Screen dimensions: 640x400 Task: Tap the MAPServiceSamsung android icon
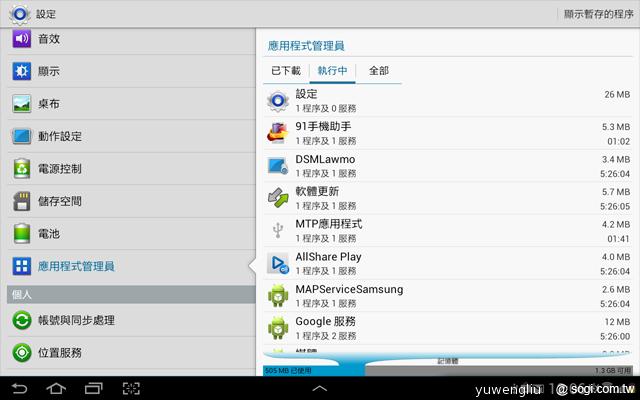coord(278,296)
